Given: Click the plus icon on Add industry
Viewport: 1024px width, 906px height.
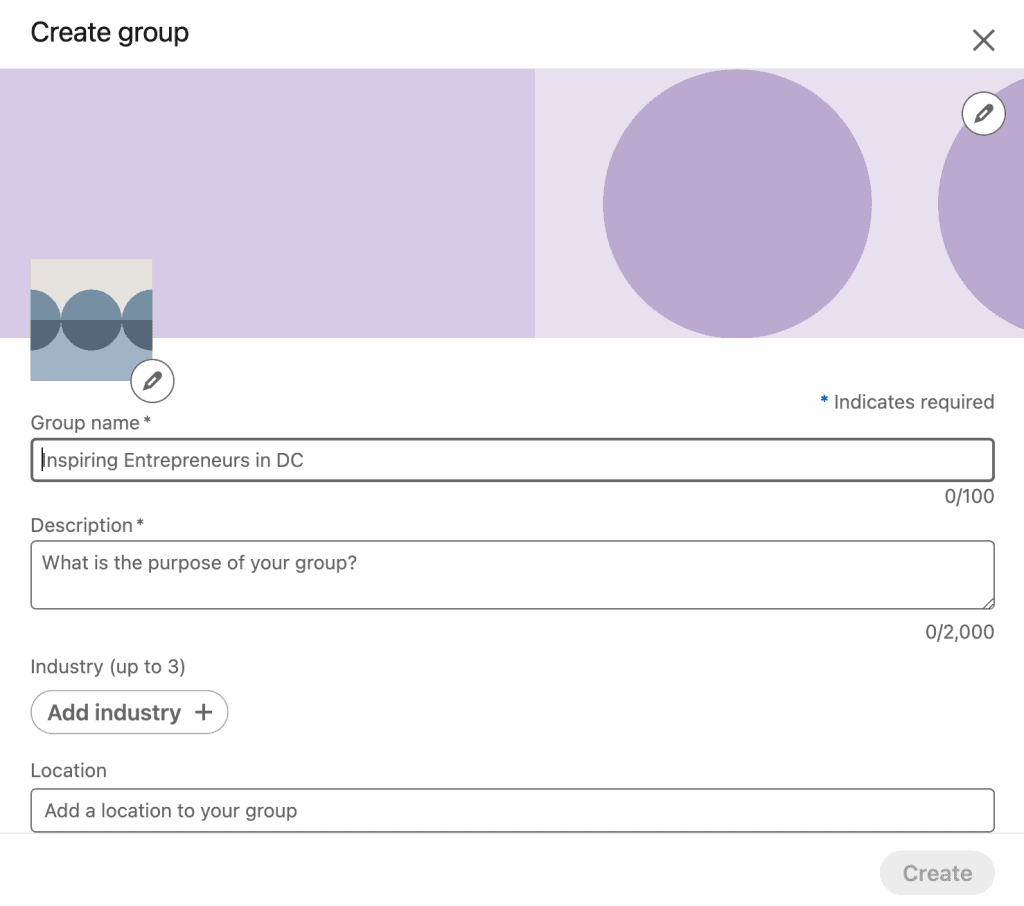Looking at the screenshot, I should coord(204,712).
